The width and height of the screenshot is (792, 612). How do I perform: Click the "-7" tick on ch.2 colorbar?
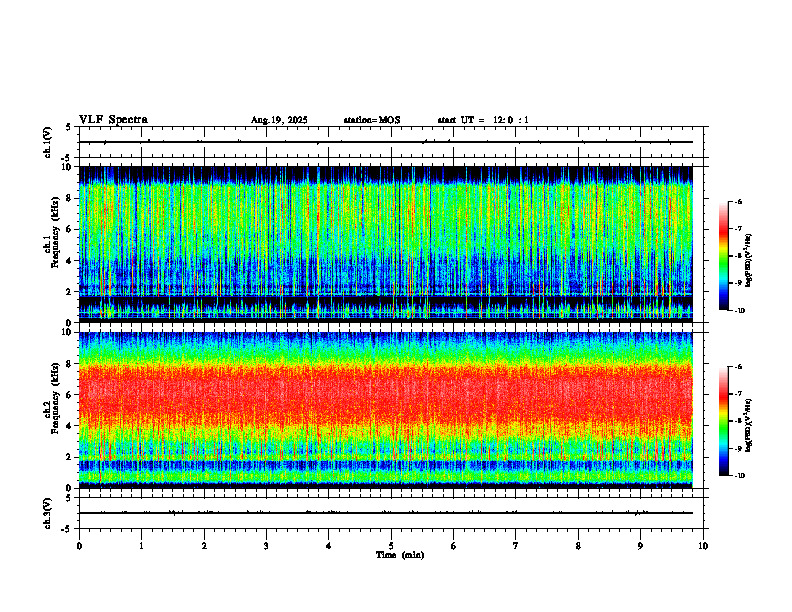pos(738,394)
